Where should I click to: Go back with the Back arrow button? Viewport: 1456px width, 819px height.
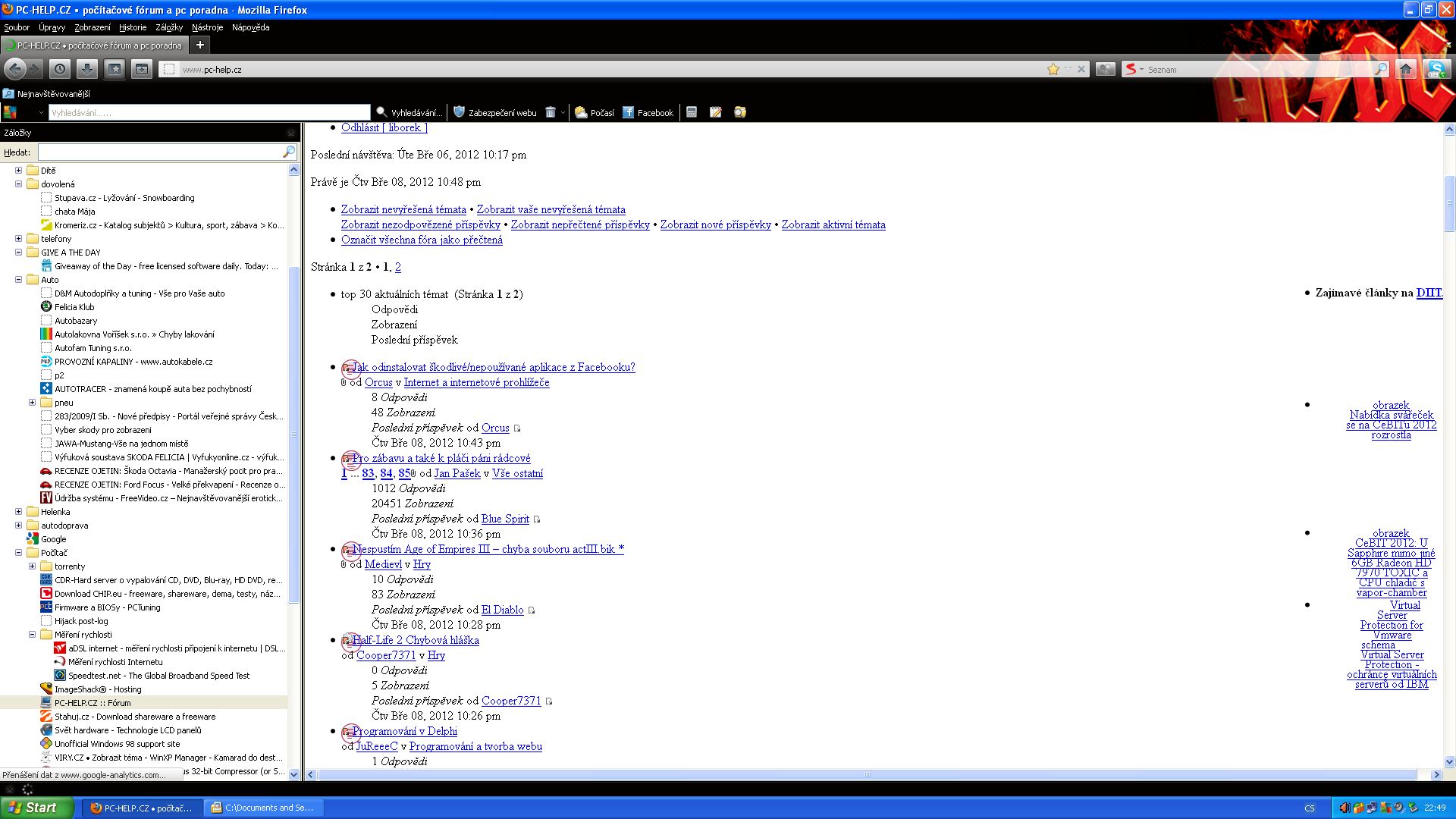(15, 69)
